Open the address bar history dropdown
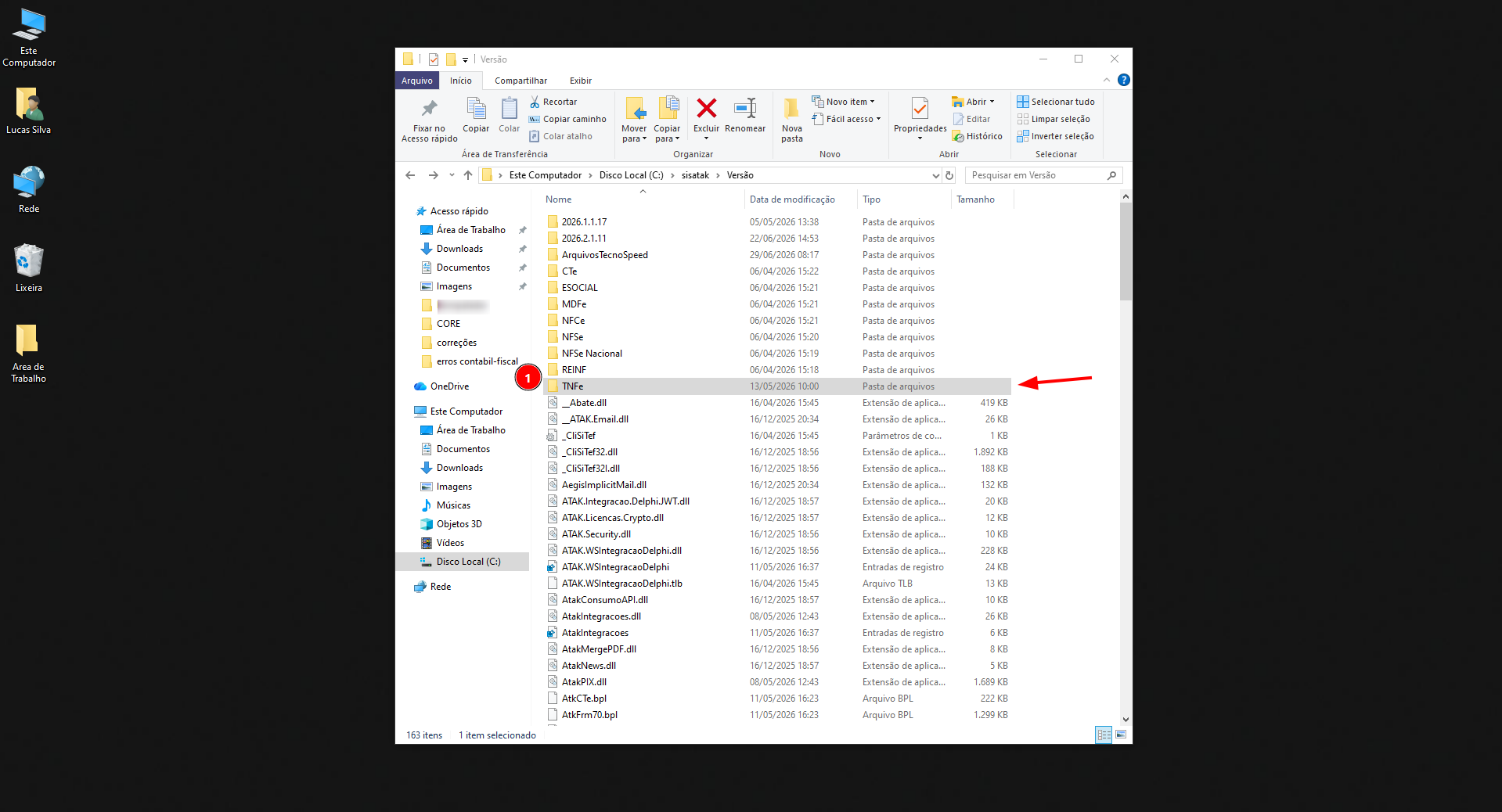 coord(935,175)
